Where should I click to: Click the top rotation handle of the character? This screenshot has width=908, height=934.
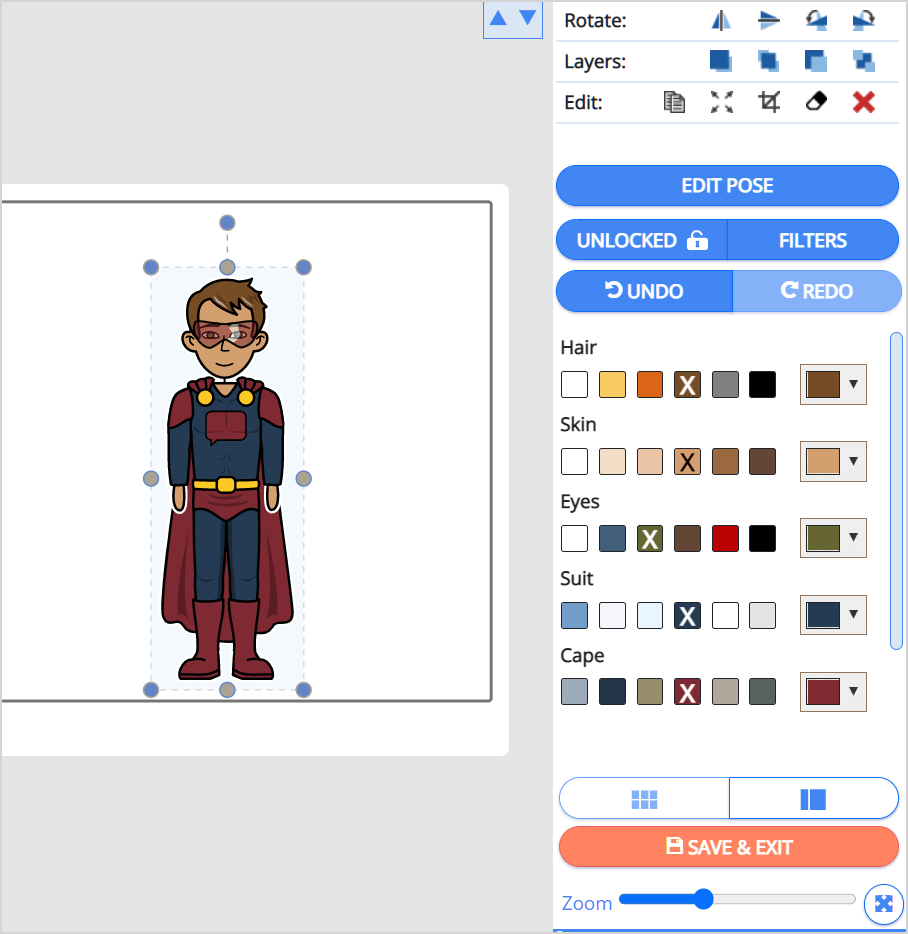[x=227, y=223]
